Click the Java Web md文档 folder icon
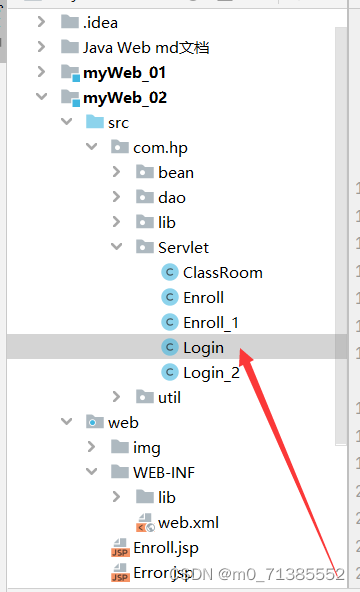The image size is (360, 592). coord(70,47)
